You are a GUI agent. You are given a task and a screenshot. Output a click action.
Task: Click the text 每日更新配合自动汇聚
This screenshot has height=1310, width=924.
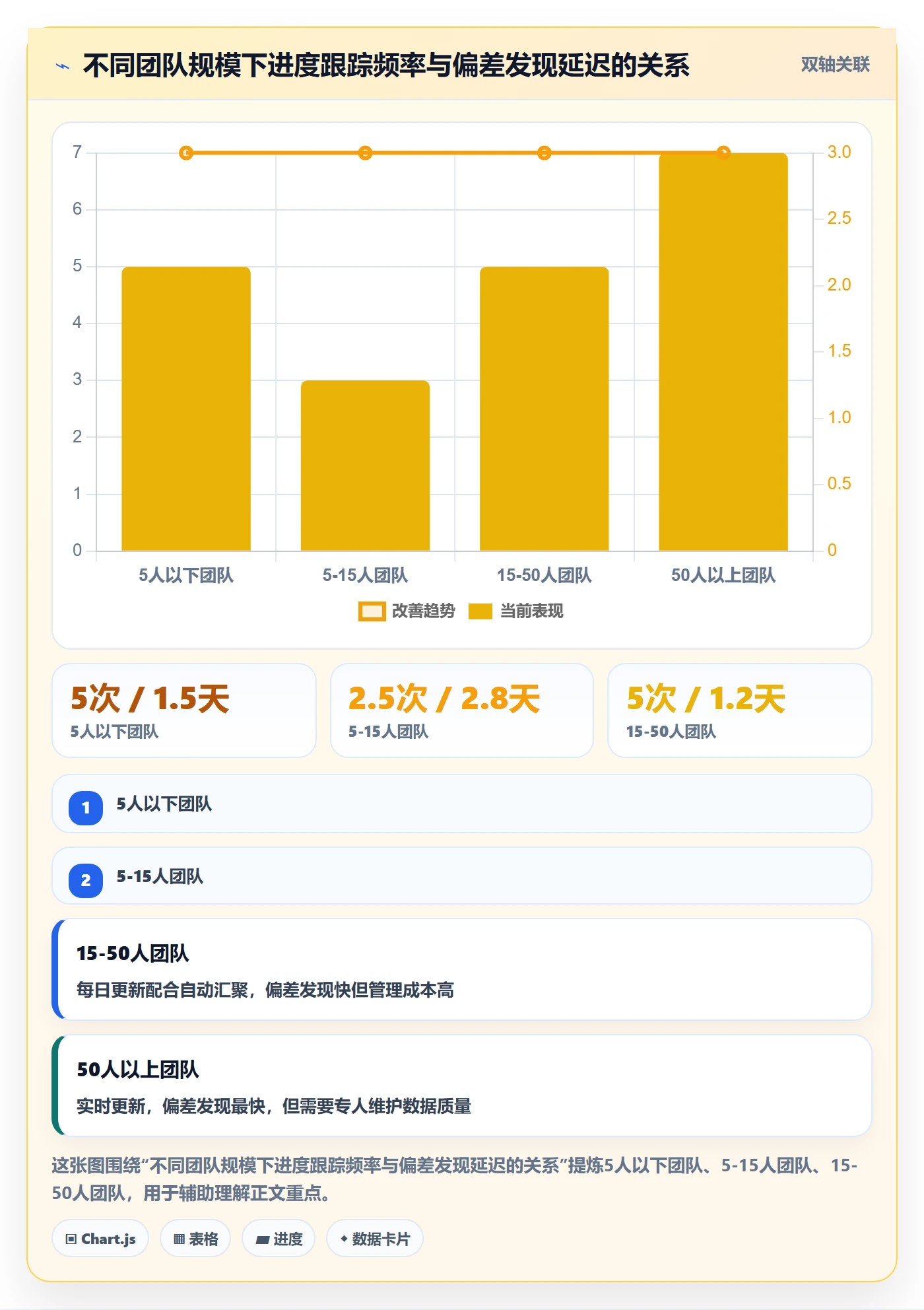click(x=162, y=990)
